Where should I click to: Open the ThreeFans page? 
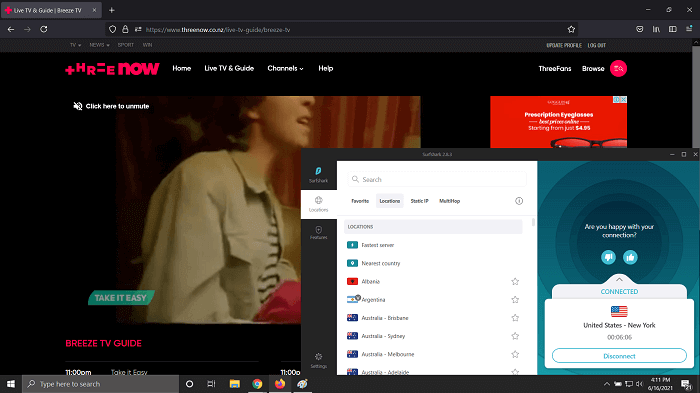click(x=555, y=69)
